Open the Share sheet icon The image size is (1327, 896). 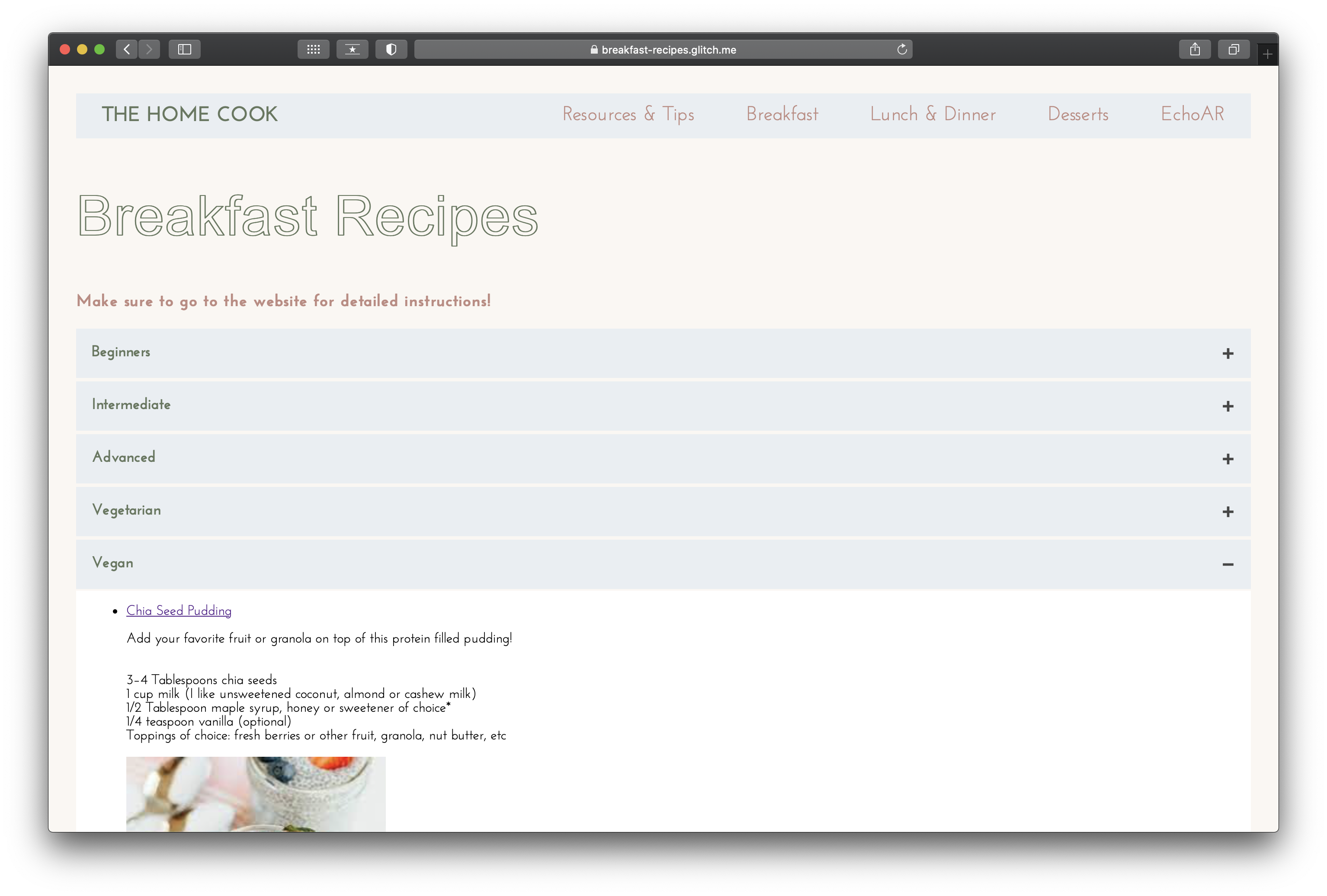[1195, 50]
